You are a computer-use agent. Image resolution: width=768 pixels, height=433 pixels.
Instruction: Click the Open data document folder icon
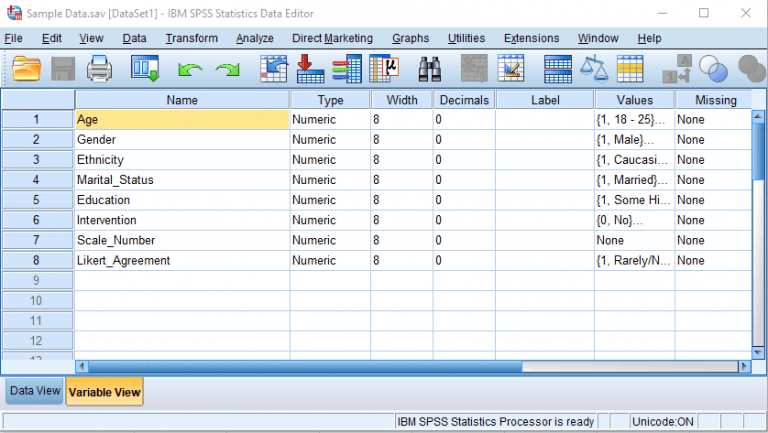click(27, 68)
